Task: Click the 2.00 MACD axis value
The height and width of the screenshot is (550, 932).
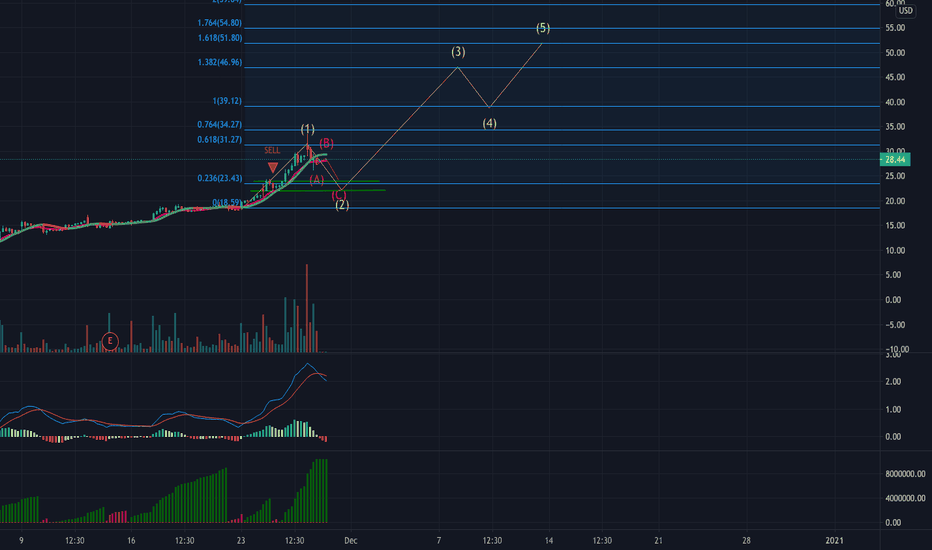Action: click(893, 382)
